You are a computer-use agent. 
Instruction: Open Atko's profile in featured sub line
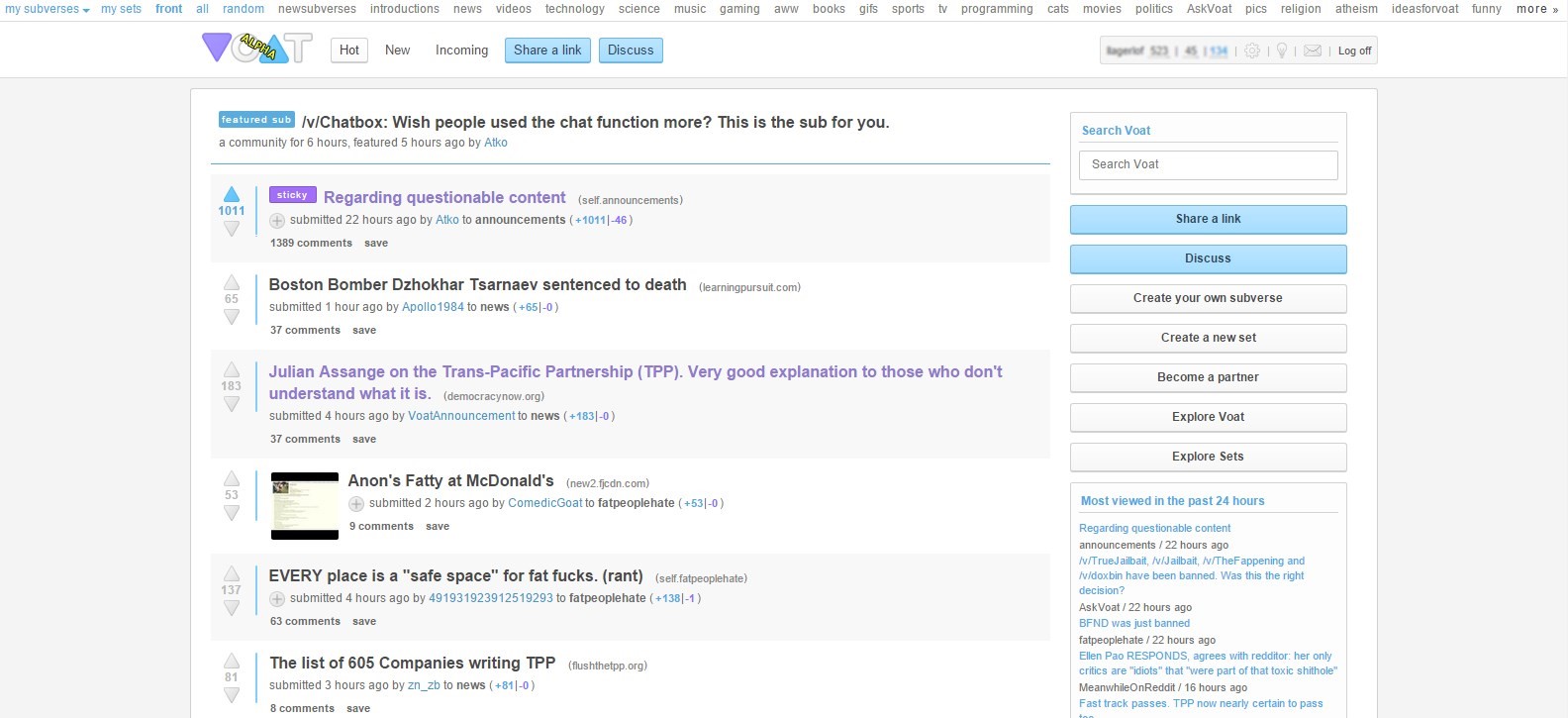pyautogui.click(x=495, y=143)
